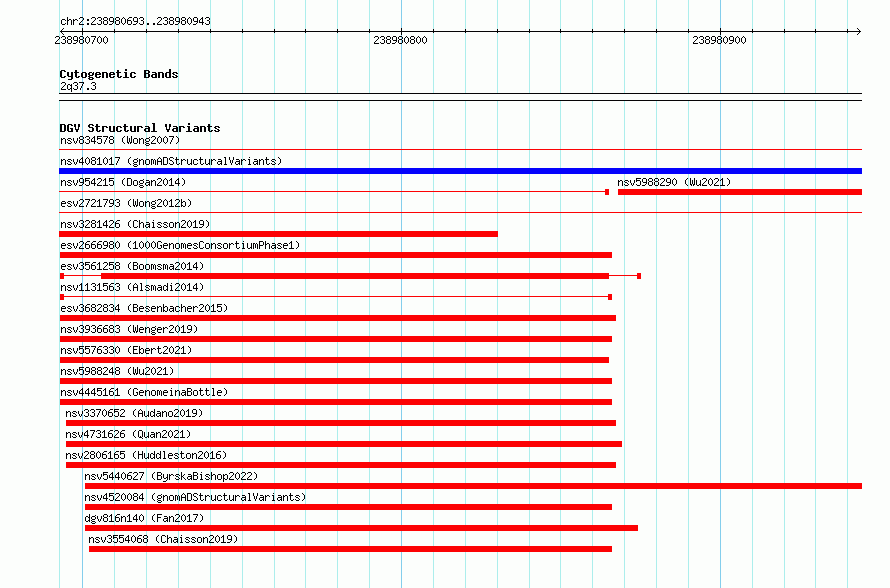Click nsv5988248 (Wu2021) label
The image size is (890, 588).
117,371
